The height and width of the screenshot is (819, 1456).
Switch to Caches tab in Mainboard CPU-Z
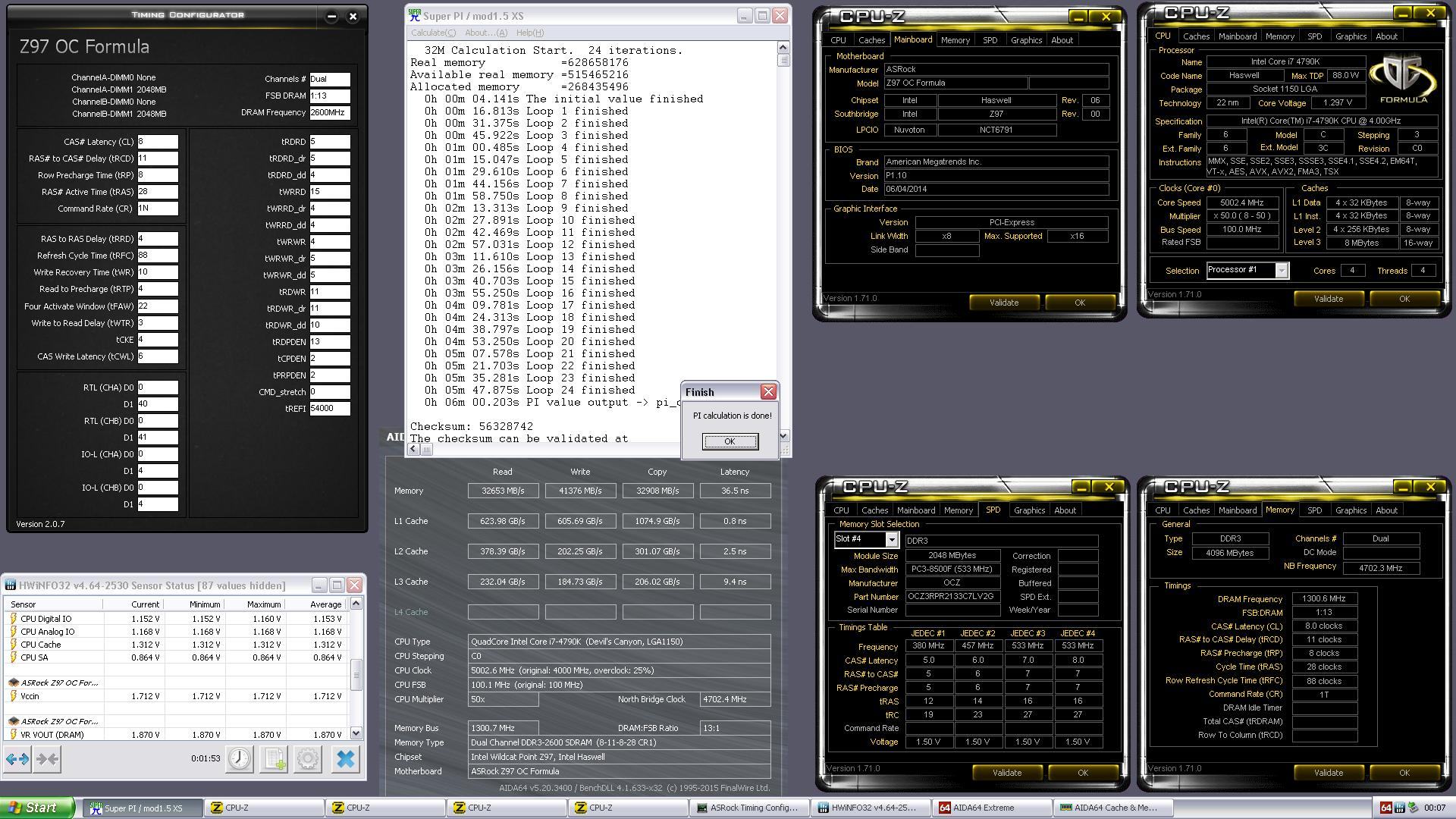871,40
